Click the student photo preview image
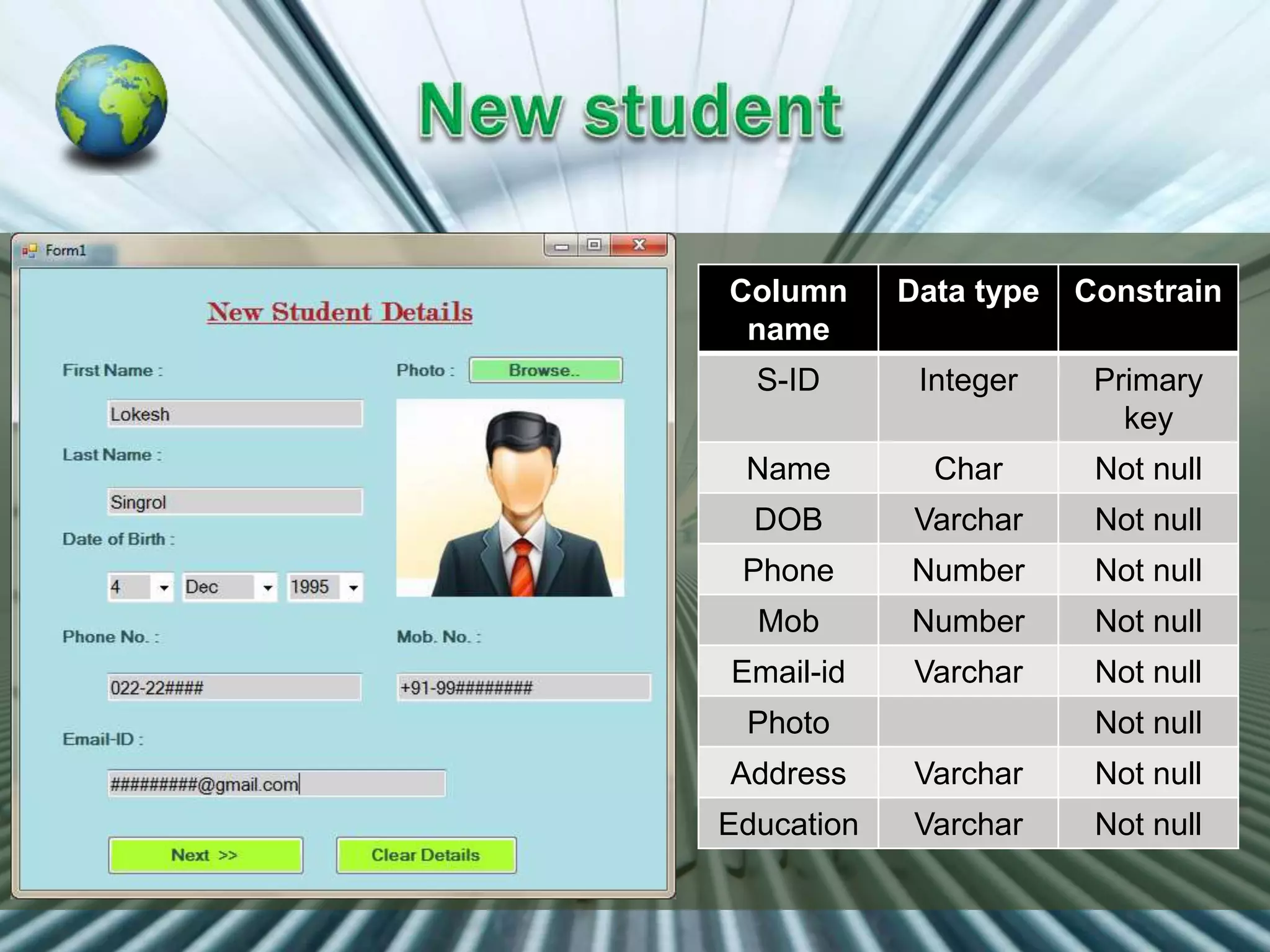 [510, 498]
